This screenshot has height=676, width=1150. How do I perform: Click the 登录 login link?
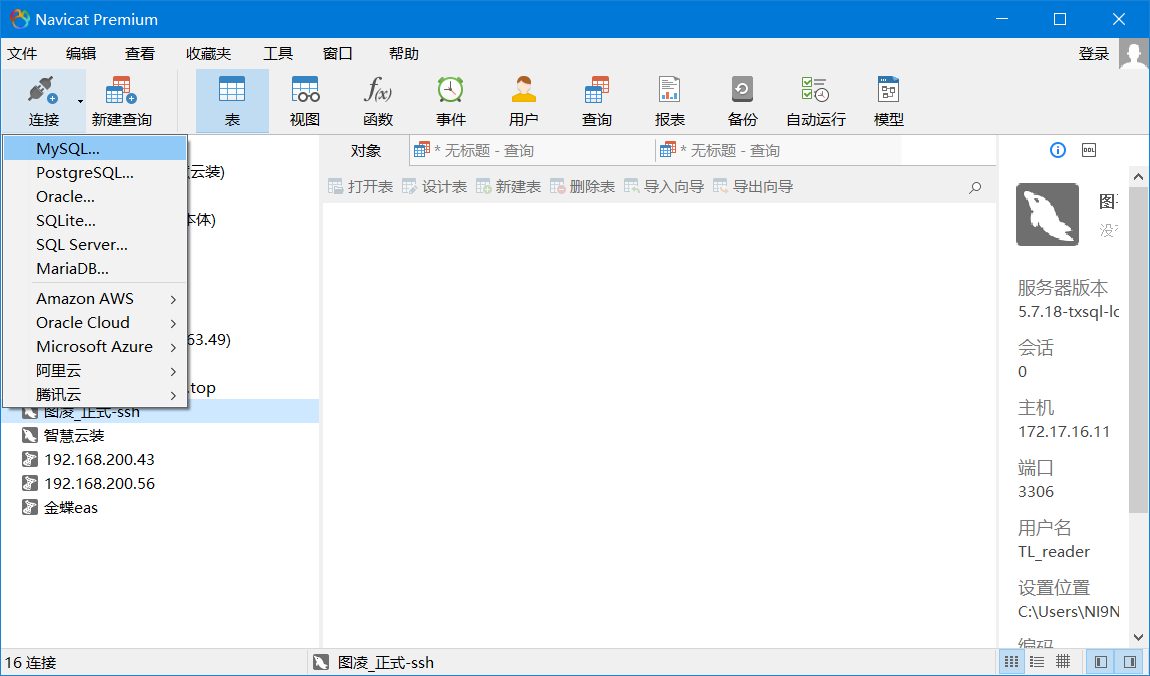pos(1094,54)
